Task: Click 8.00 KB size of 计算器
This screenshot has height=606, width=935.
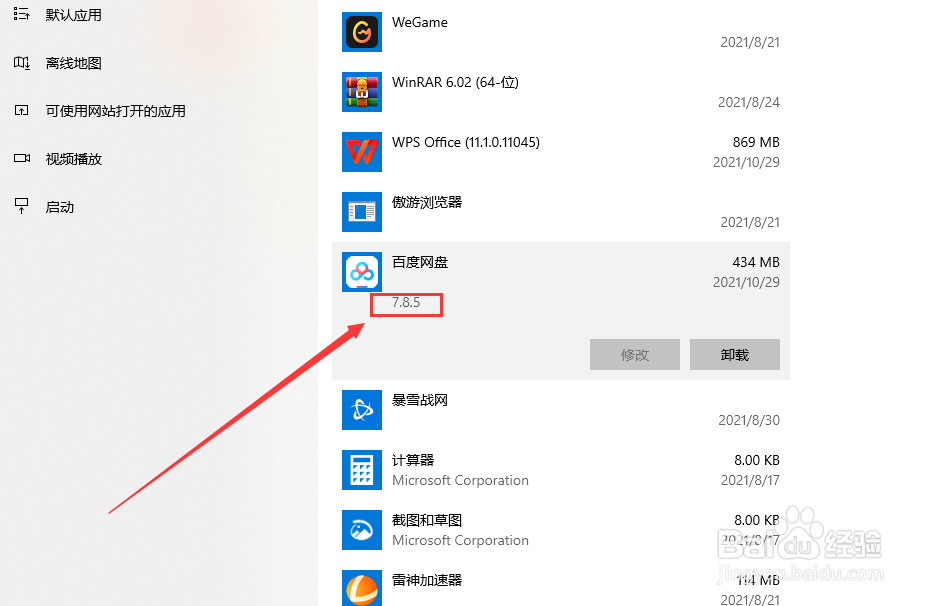Action: (757, 460)
